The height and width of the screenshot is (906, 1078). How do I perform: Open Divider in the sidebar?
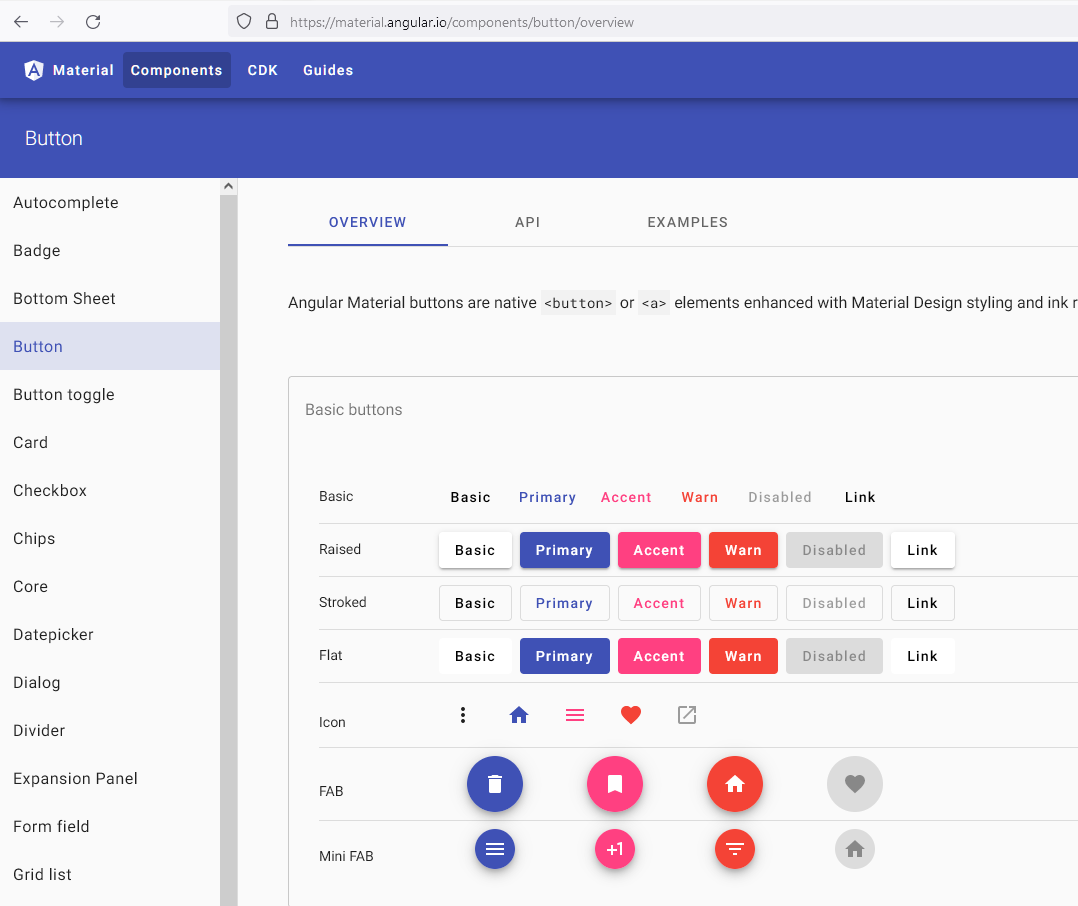[110, 730]
